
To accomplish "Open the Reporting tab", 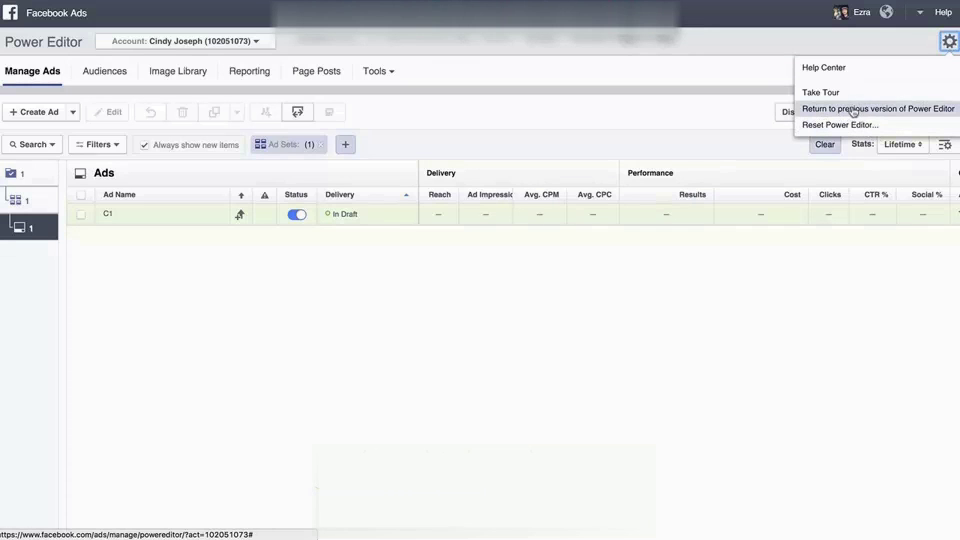I will click(x=249, y=71).
